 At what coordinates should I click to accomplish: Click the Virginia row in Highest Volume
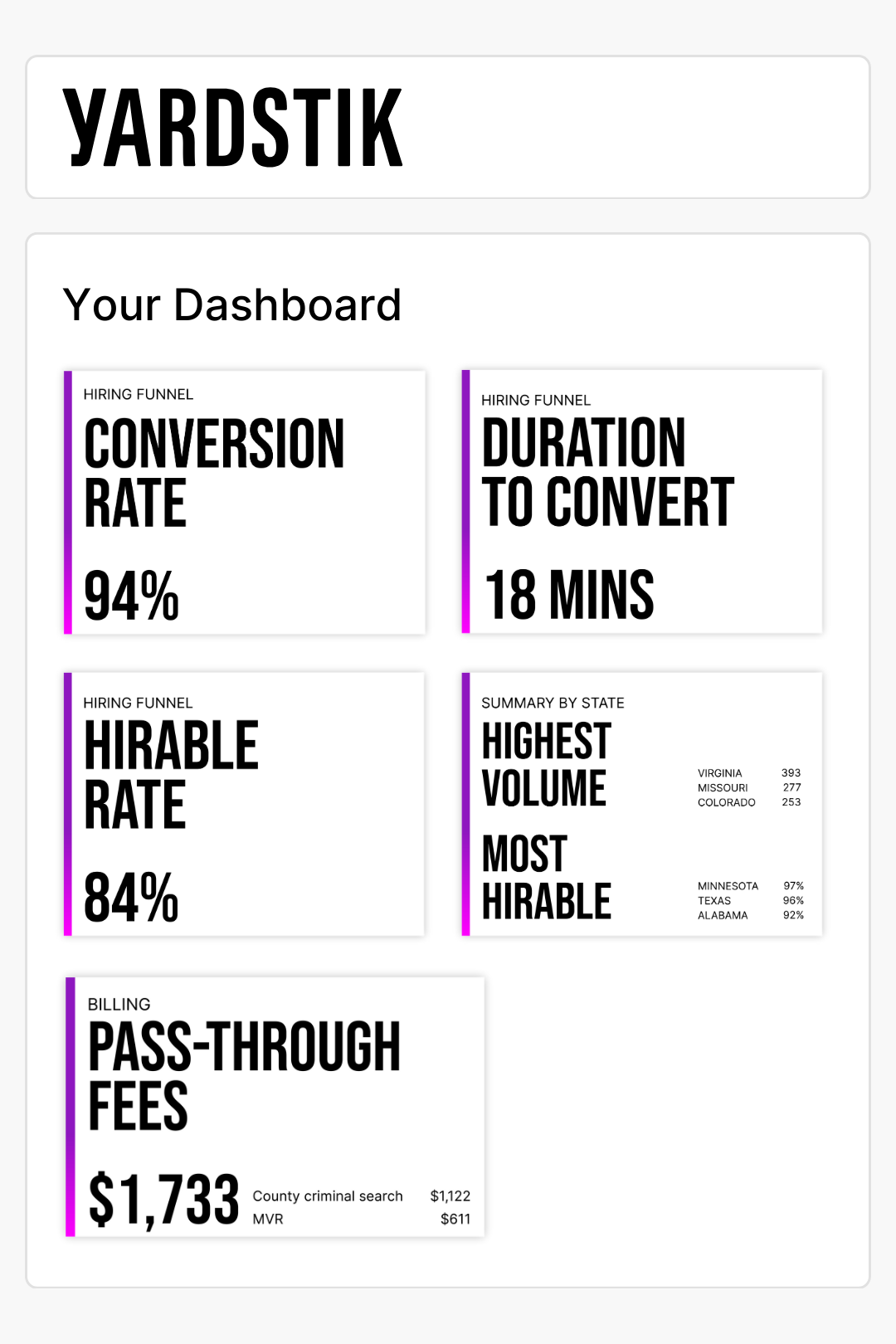click(748, 772)
